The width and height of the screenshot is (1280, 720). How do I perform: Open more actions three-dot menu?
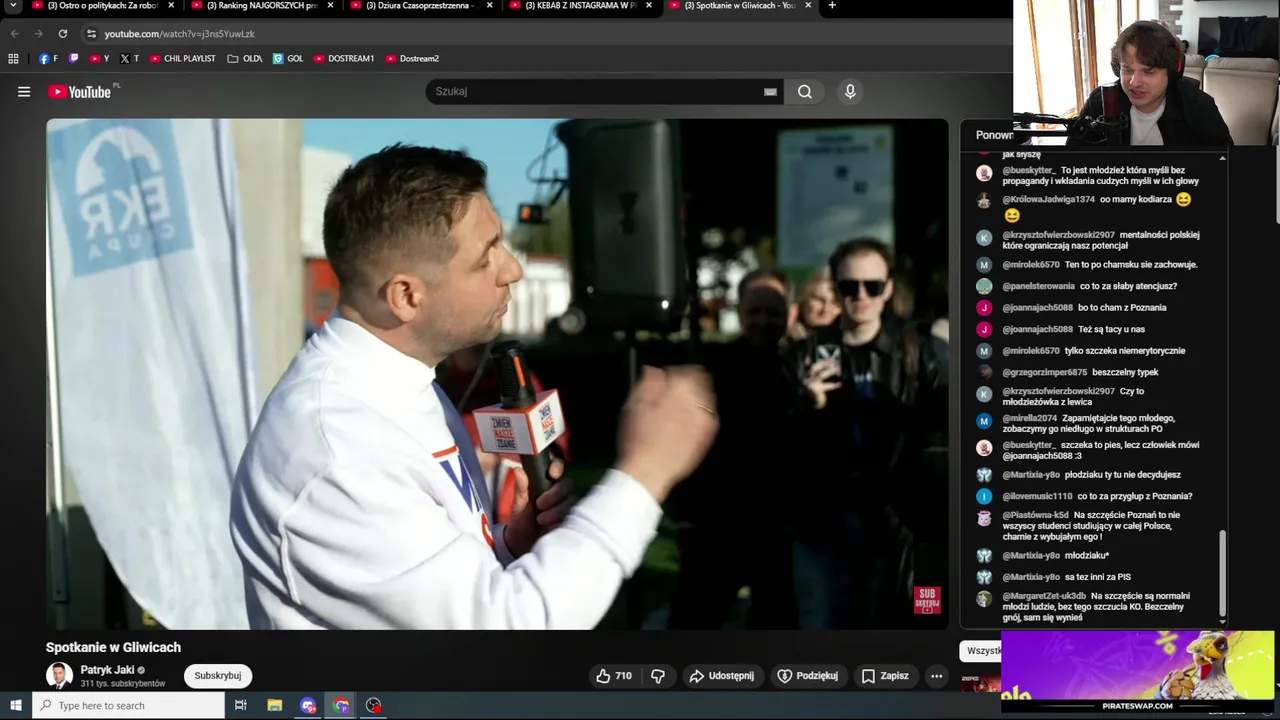pos(936,676)
